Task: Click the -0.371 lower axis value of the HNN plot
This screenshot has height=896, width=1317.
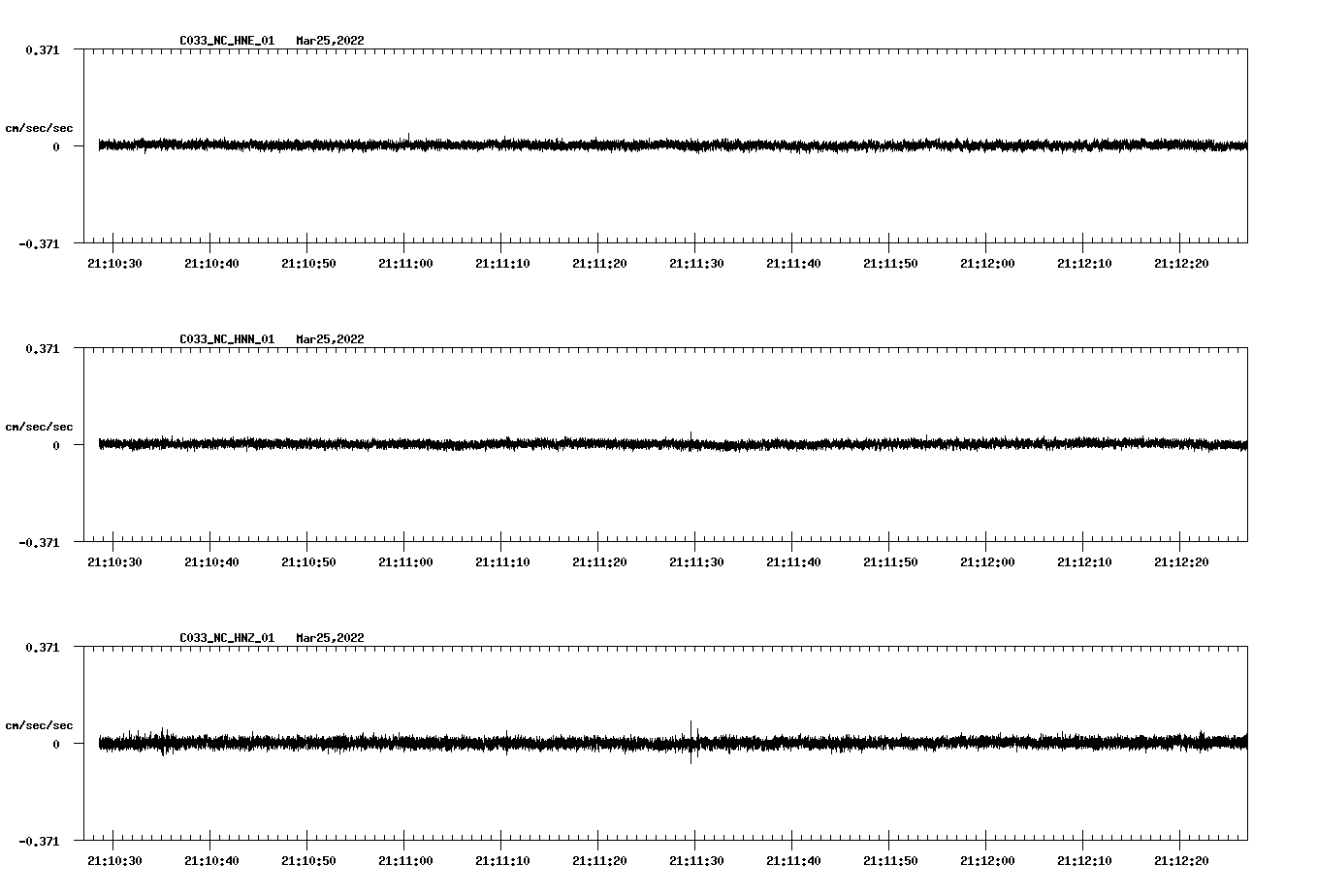Action: click(39, 542)
